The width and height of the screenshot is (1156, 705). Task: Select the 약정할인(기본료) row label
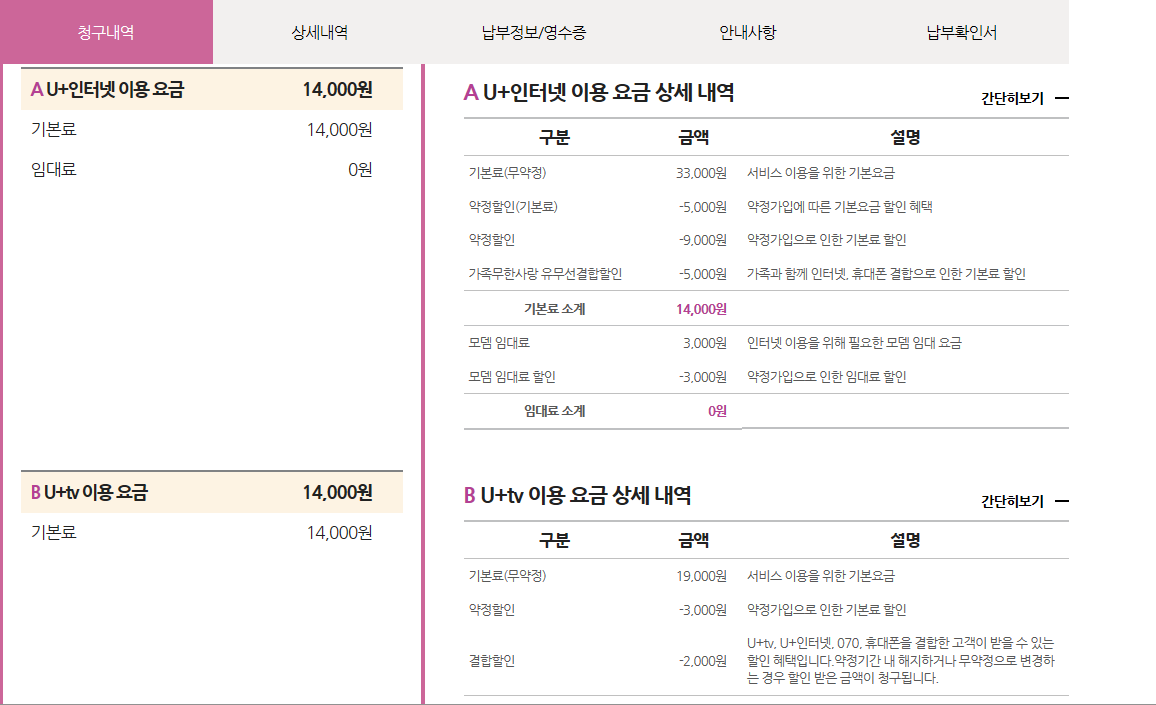coord(513,207)
